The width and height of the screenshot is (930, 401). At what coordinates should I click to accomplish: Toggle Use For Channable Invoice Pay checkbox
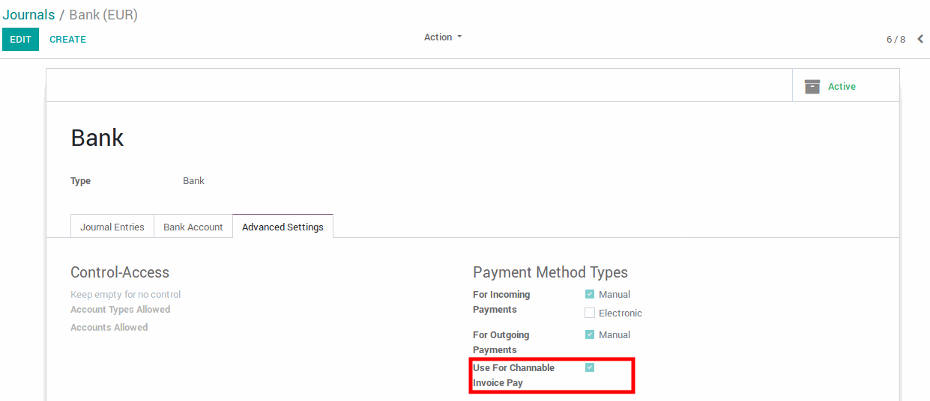click(x=590, y=368)
